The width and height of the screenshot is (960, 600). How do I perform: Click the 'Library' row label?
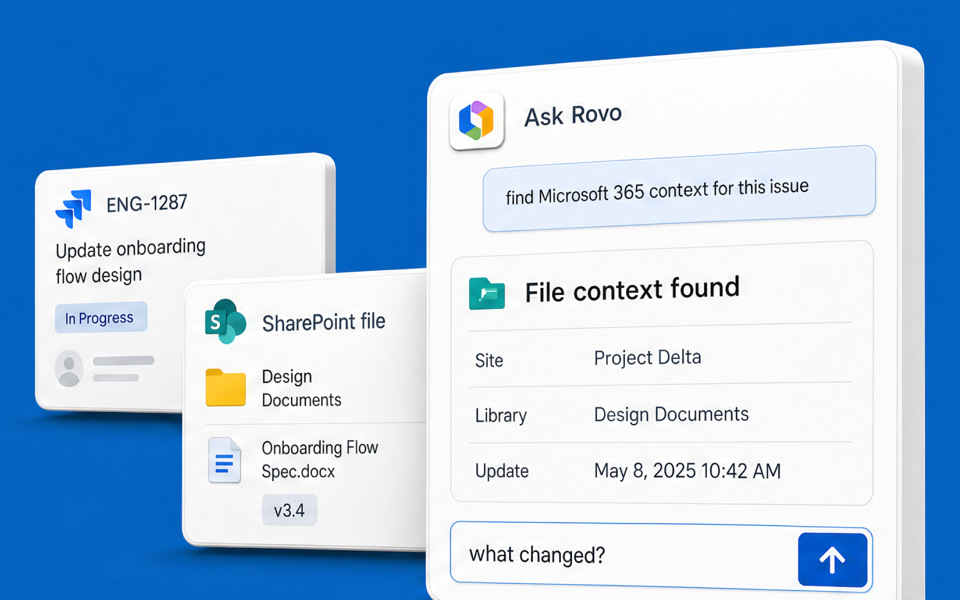click(501, 416)
